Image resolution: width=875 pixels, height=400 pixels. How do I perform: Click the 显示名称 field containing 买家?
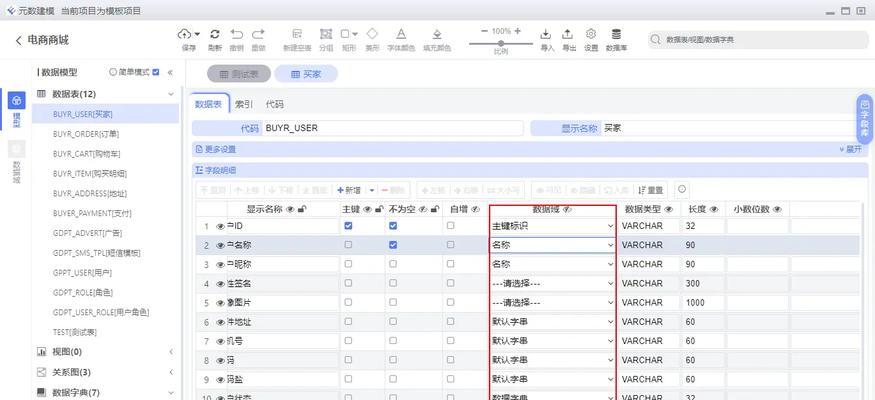[x=728, y=128]
